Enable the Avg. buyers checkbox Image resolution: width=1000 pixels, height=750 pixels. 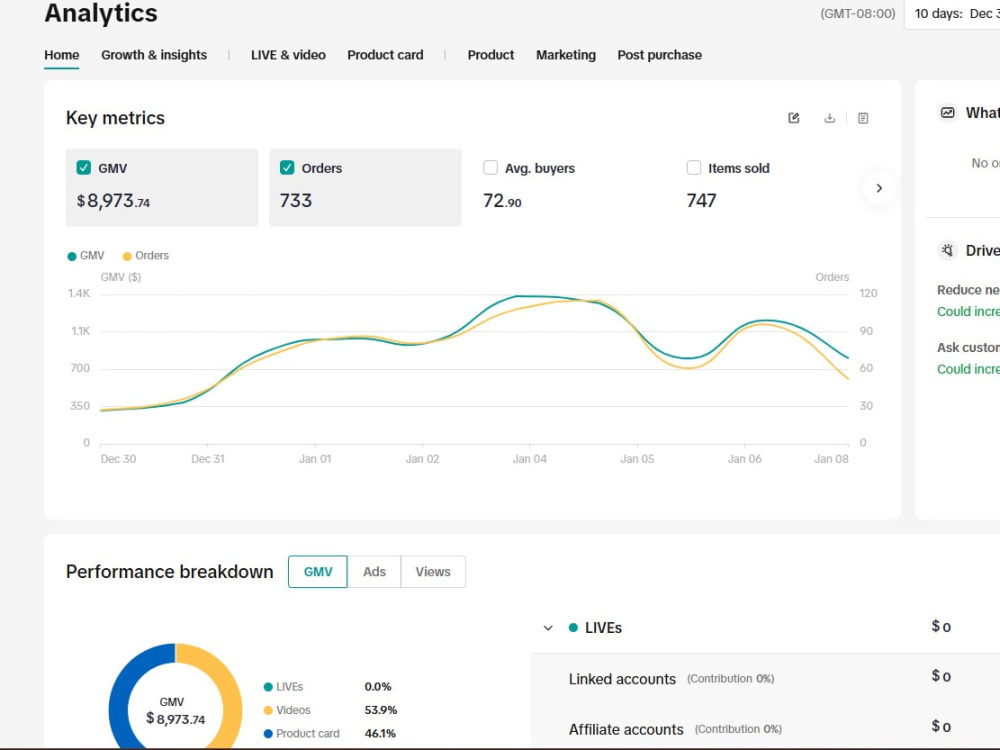coord(490,168)
